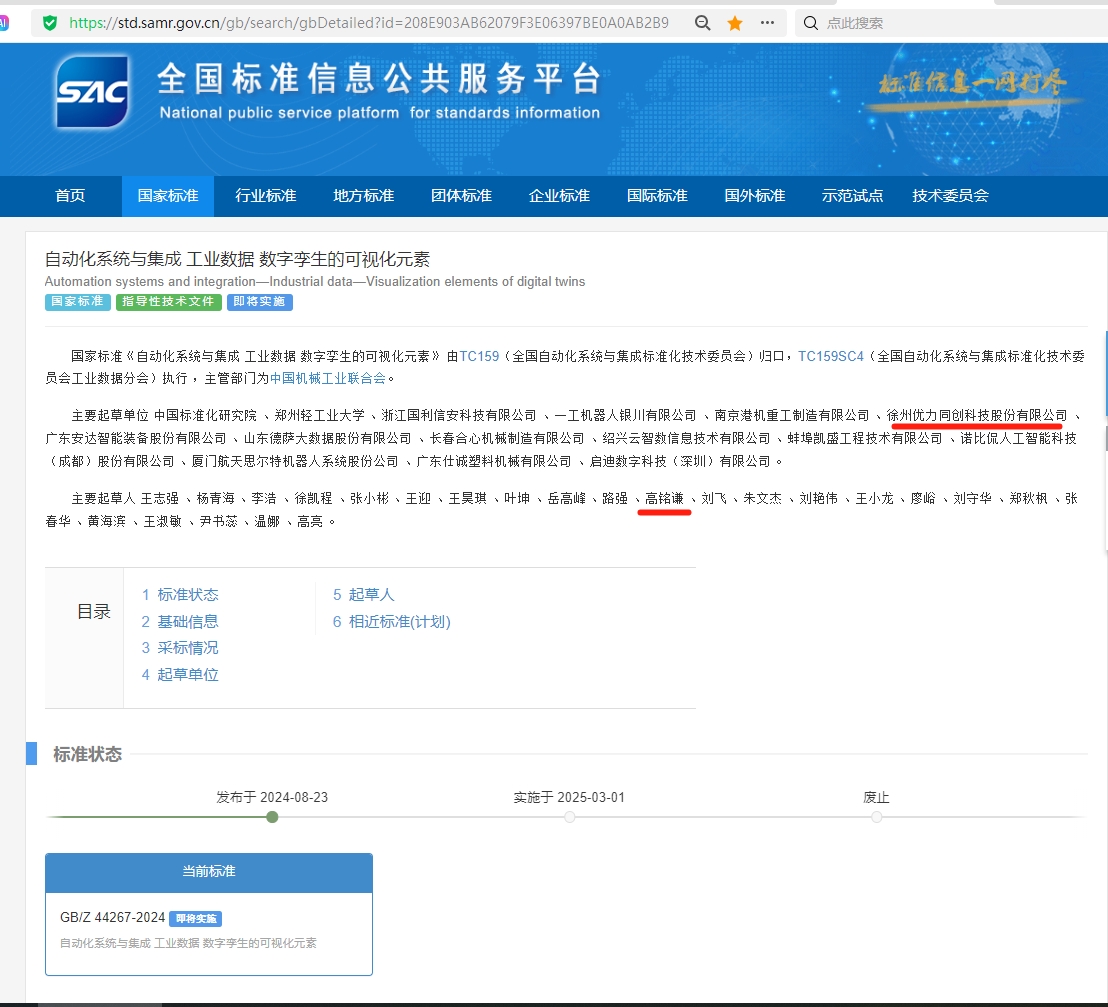Click the 实施于 2025-03-01 label
The width and height of the screenshot is (1108, 1007).
[x=569, y=797]
